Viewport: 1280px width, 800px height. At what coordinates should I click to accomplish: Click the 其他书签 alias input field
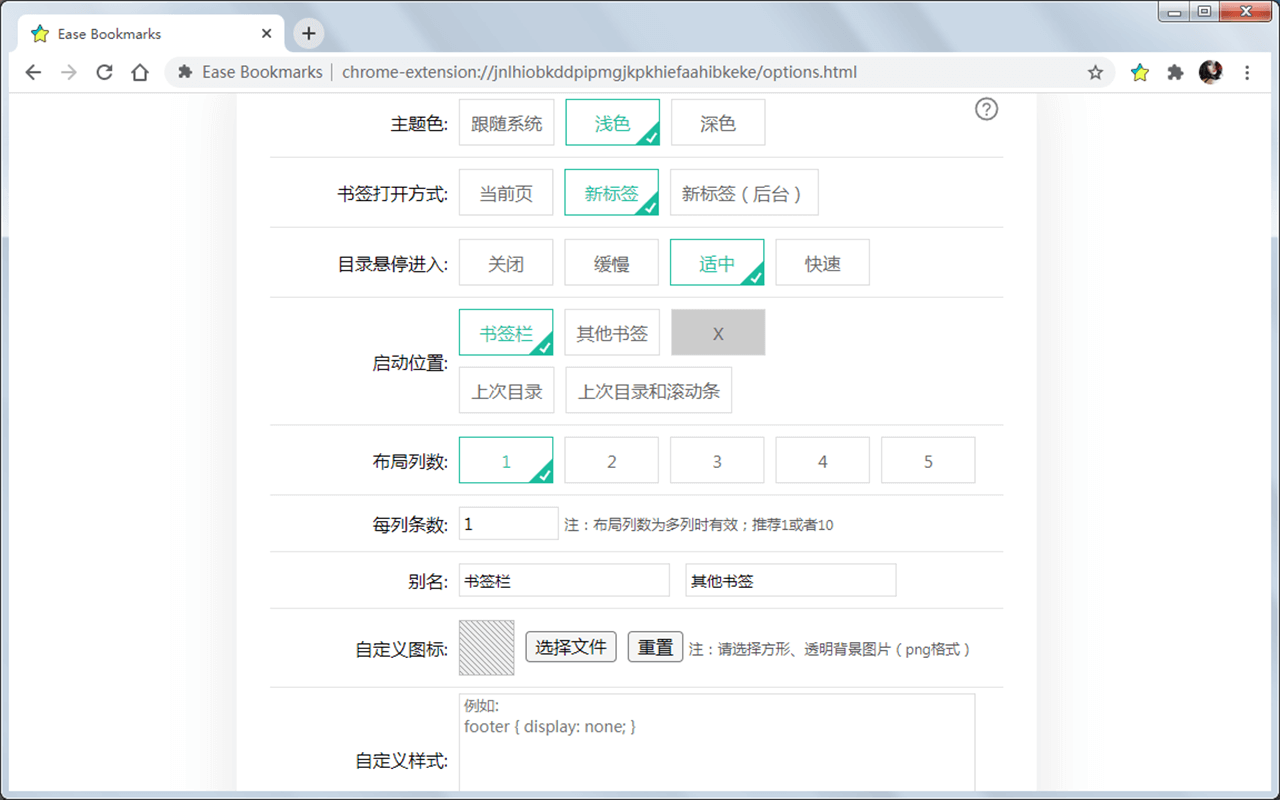click(790, 580)
